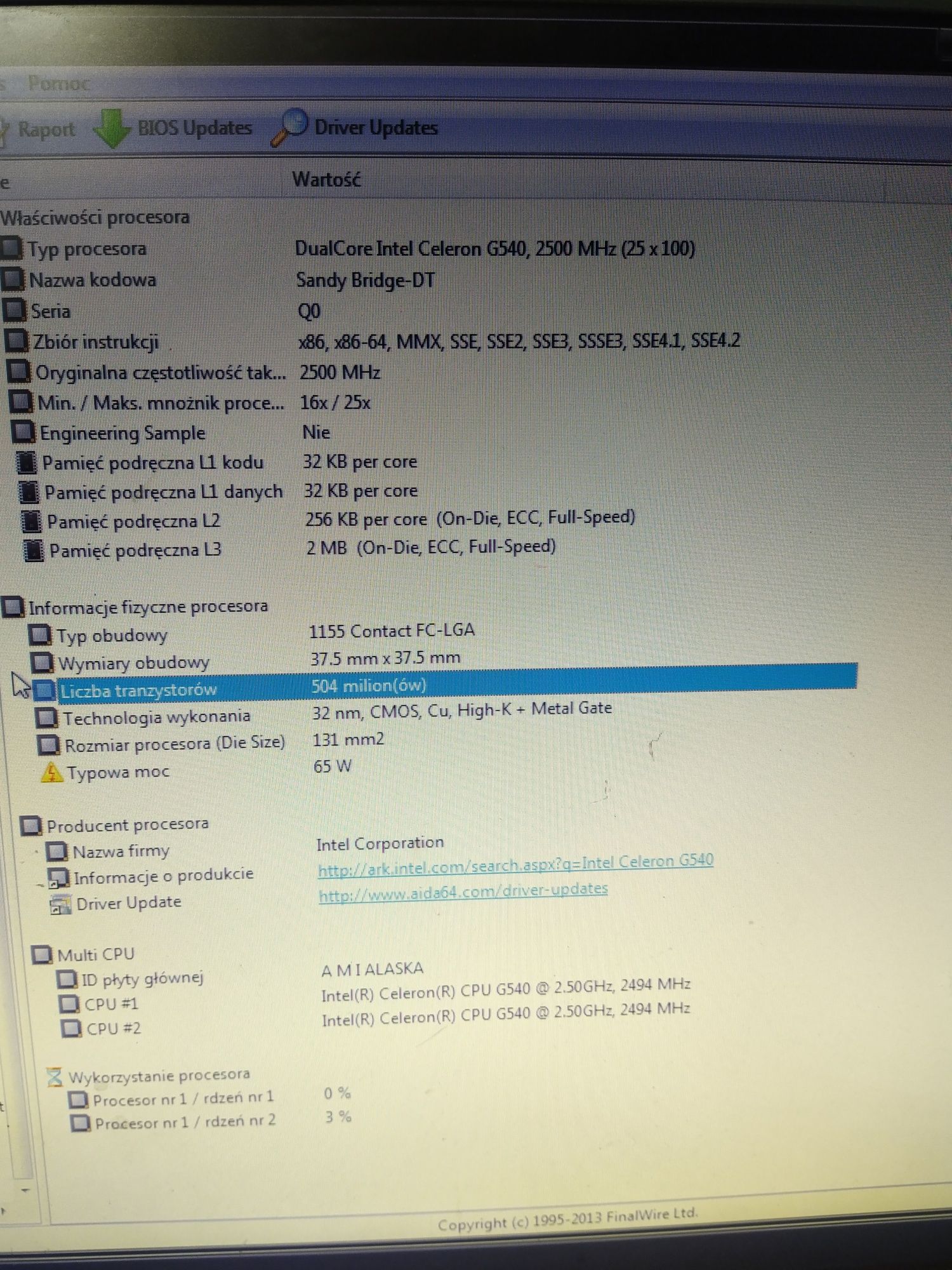
Task: Select the Typ procesora row icon
Action: (11, 248)
